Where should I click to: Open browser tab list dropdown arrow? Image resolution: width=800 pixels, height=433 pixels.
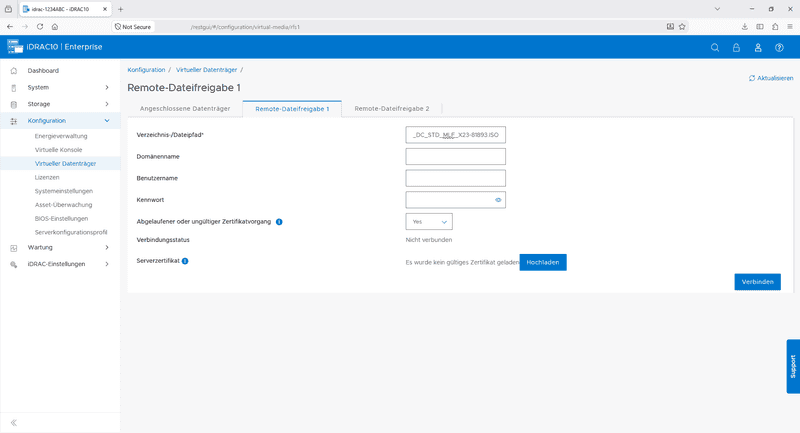click(x=717, y=9)
